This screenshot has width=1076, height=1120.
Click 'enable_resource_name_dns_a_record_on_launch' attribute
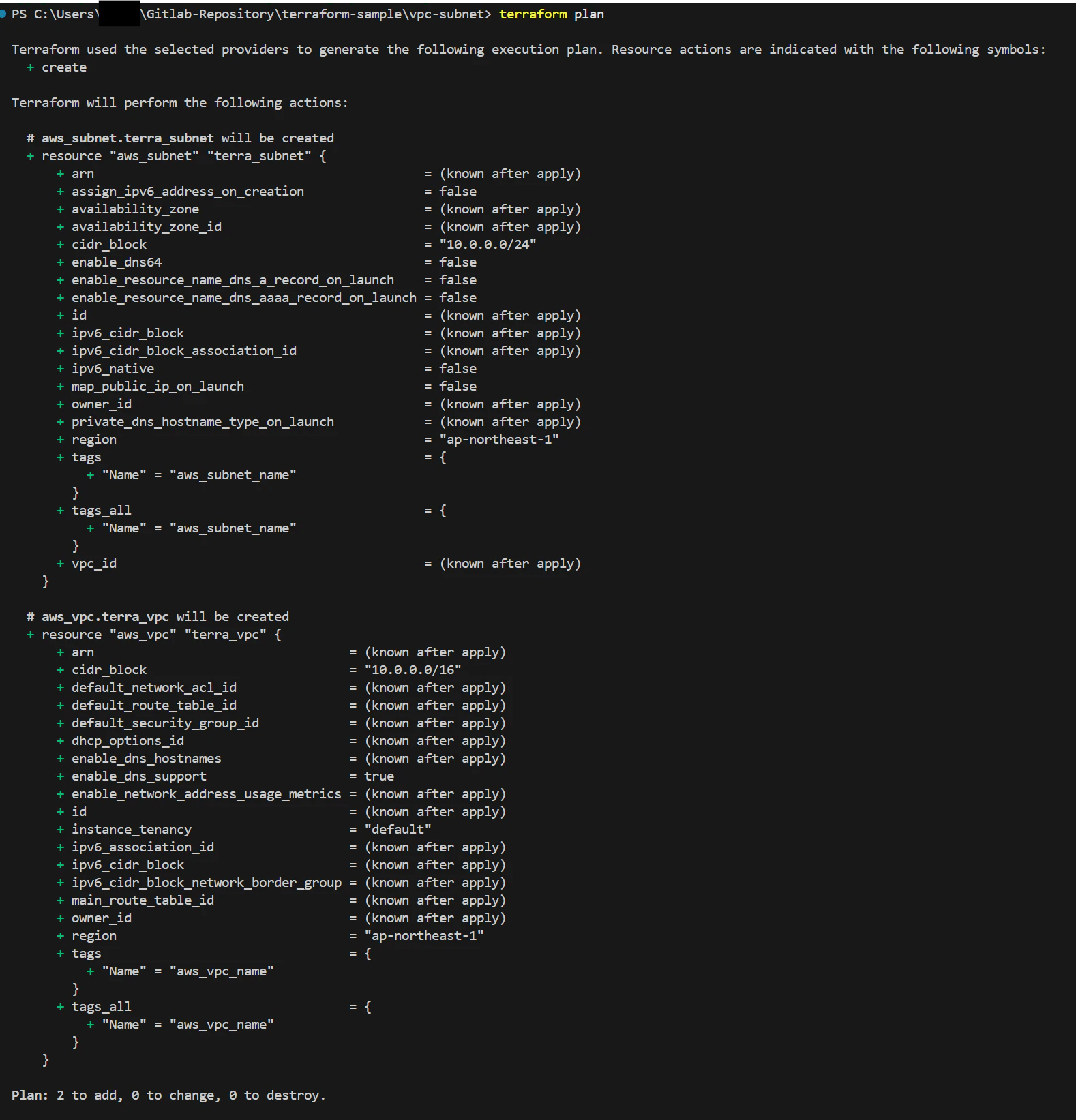pos(233,280)
